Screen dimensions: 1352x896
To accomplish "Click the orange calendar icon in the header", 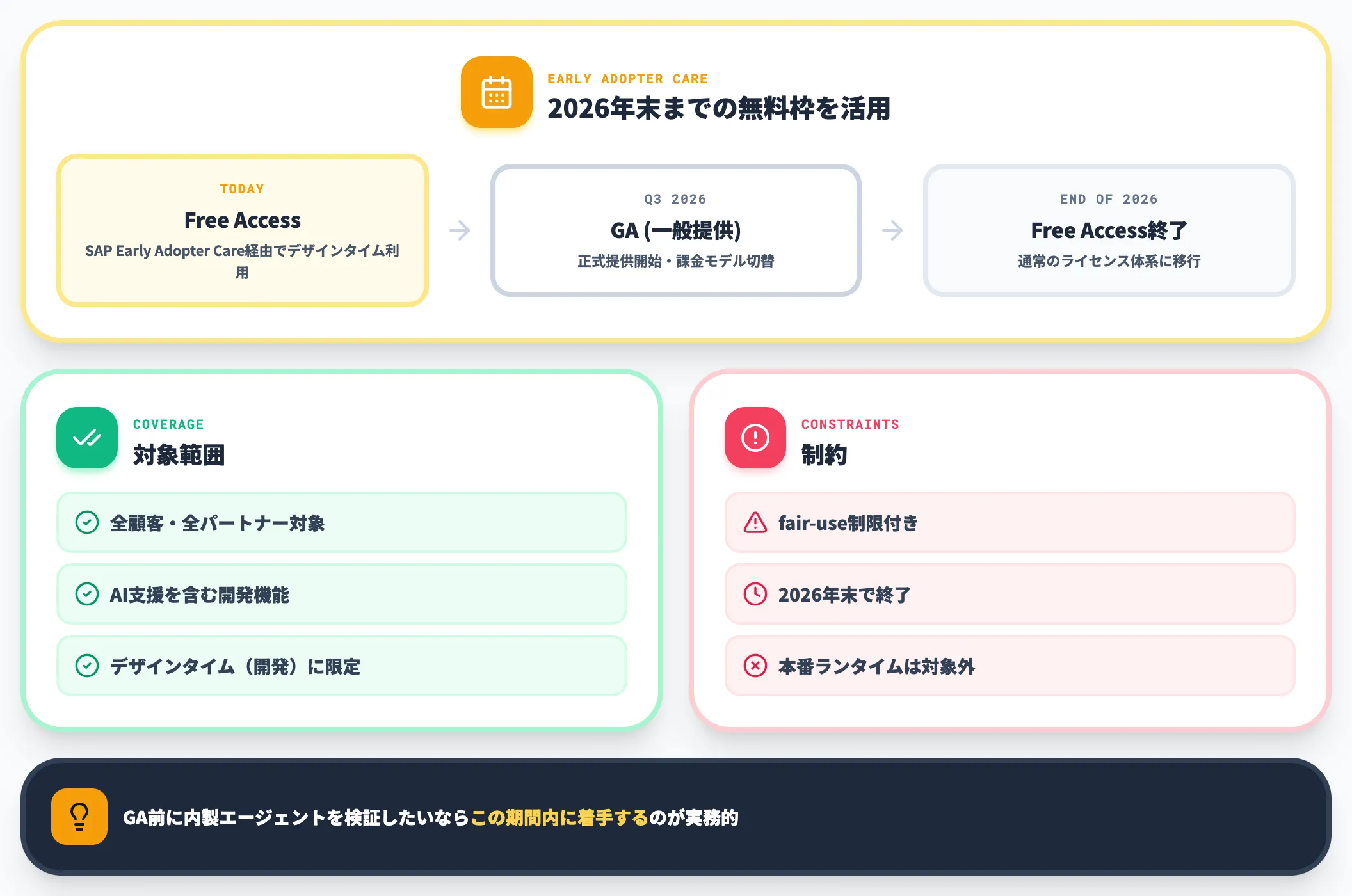I will coord(496,92).
